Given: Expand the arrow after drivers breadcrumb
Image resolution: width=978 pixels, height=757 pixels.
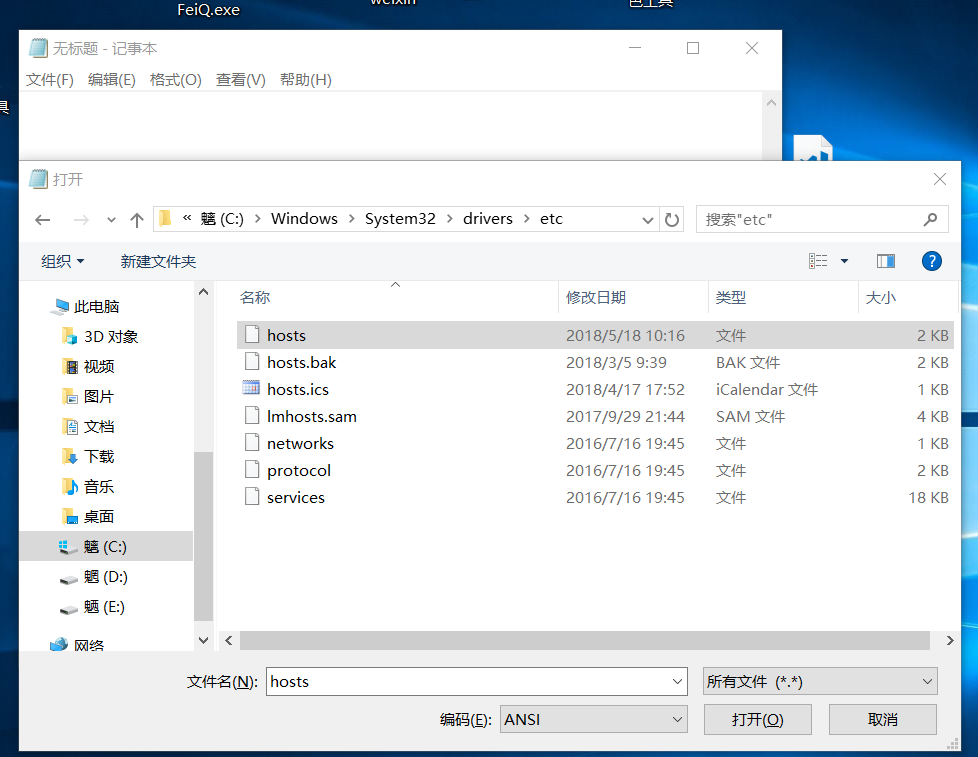Looking at the screenshot, I should coord(527,219).
